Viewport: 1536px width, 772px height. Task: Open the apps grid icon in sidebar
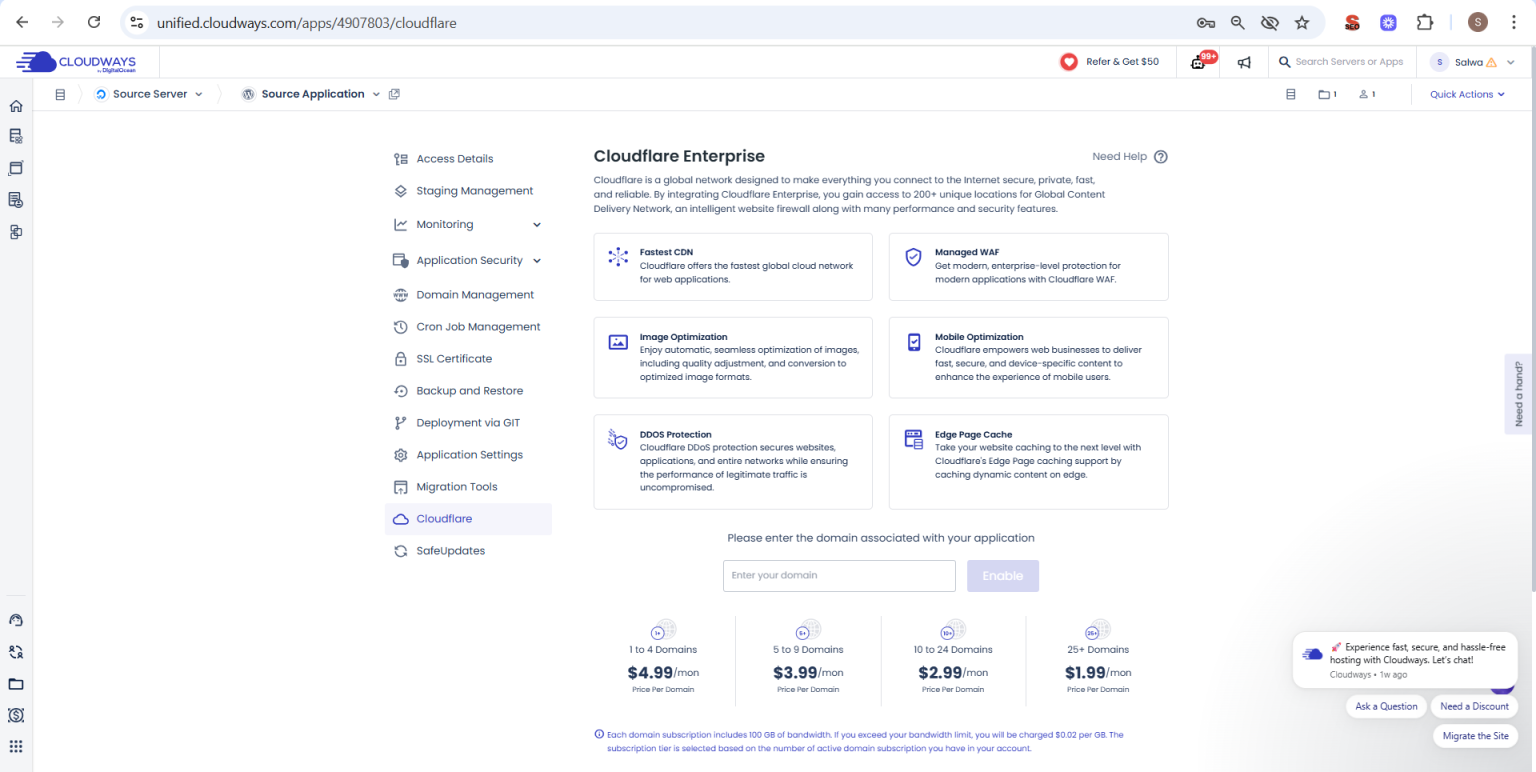[x=16, y=746]
